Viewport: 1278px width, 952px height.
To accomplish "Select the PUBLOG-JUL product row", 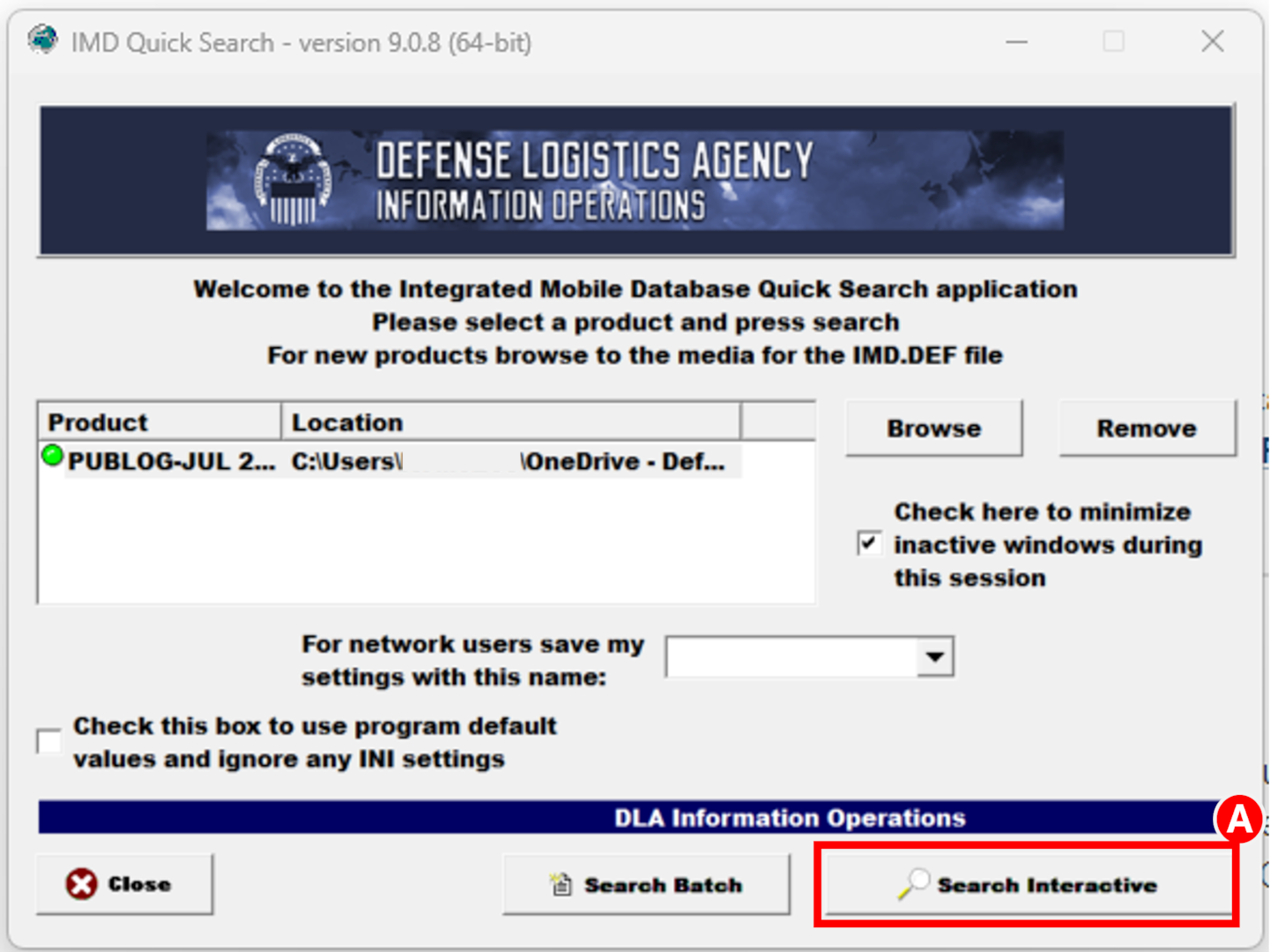I will coord(390,461).
